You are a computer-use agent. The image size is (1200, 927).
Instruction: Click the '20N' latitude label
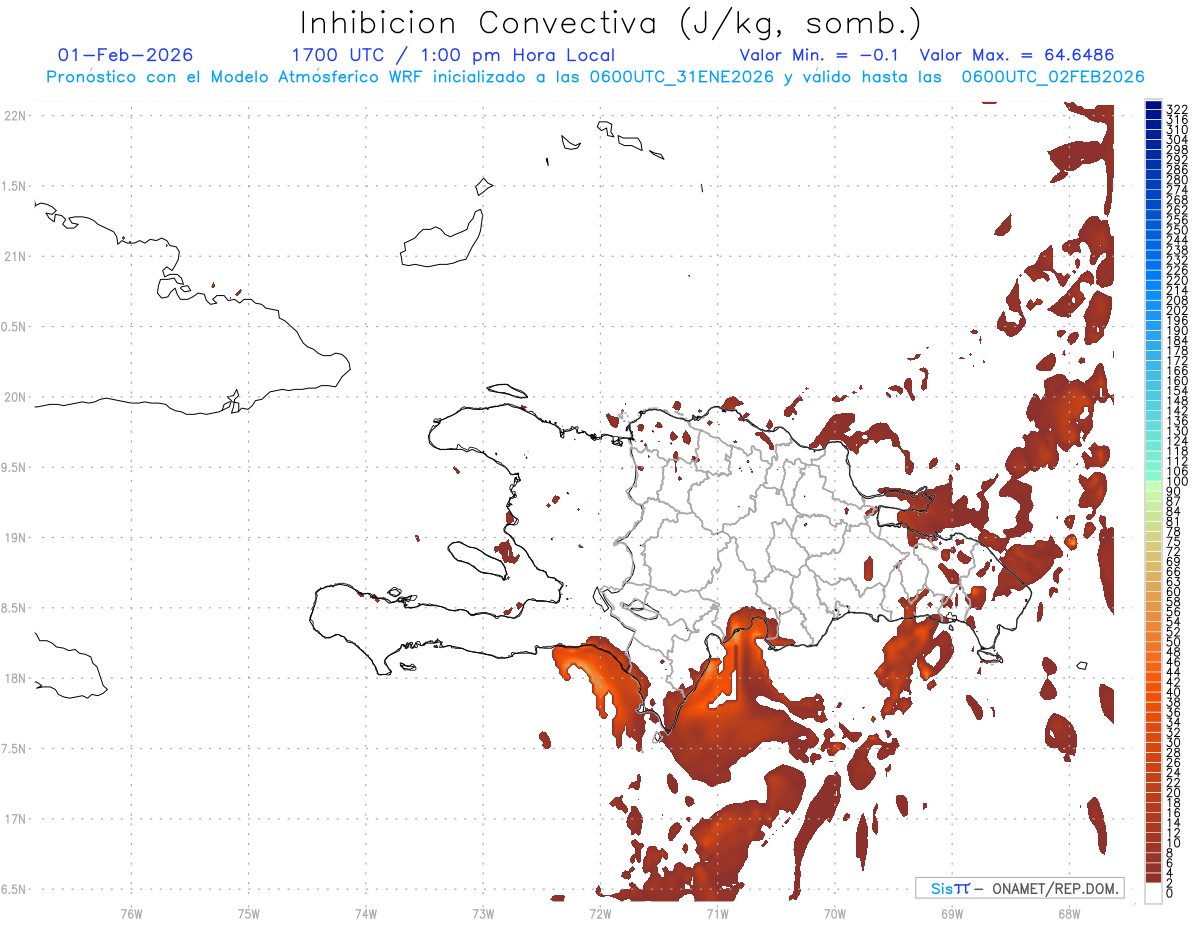click(x=15, y=397)
